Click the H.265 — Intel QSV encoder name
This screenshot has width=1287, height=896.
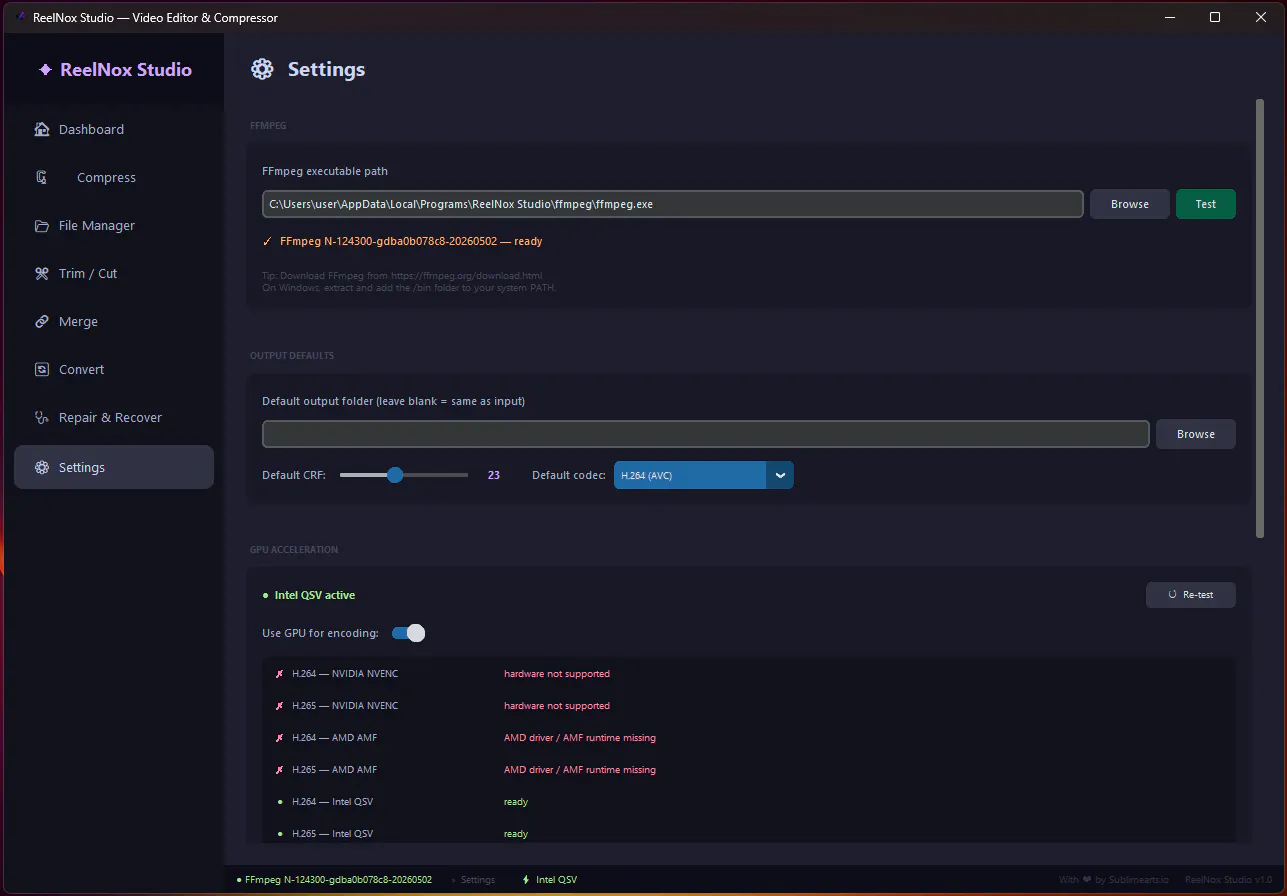coord(332,834)
